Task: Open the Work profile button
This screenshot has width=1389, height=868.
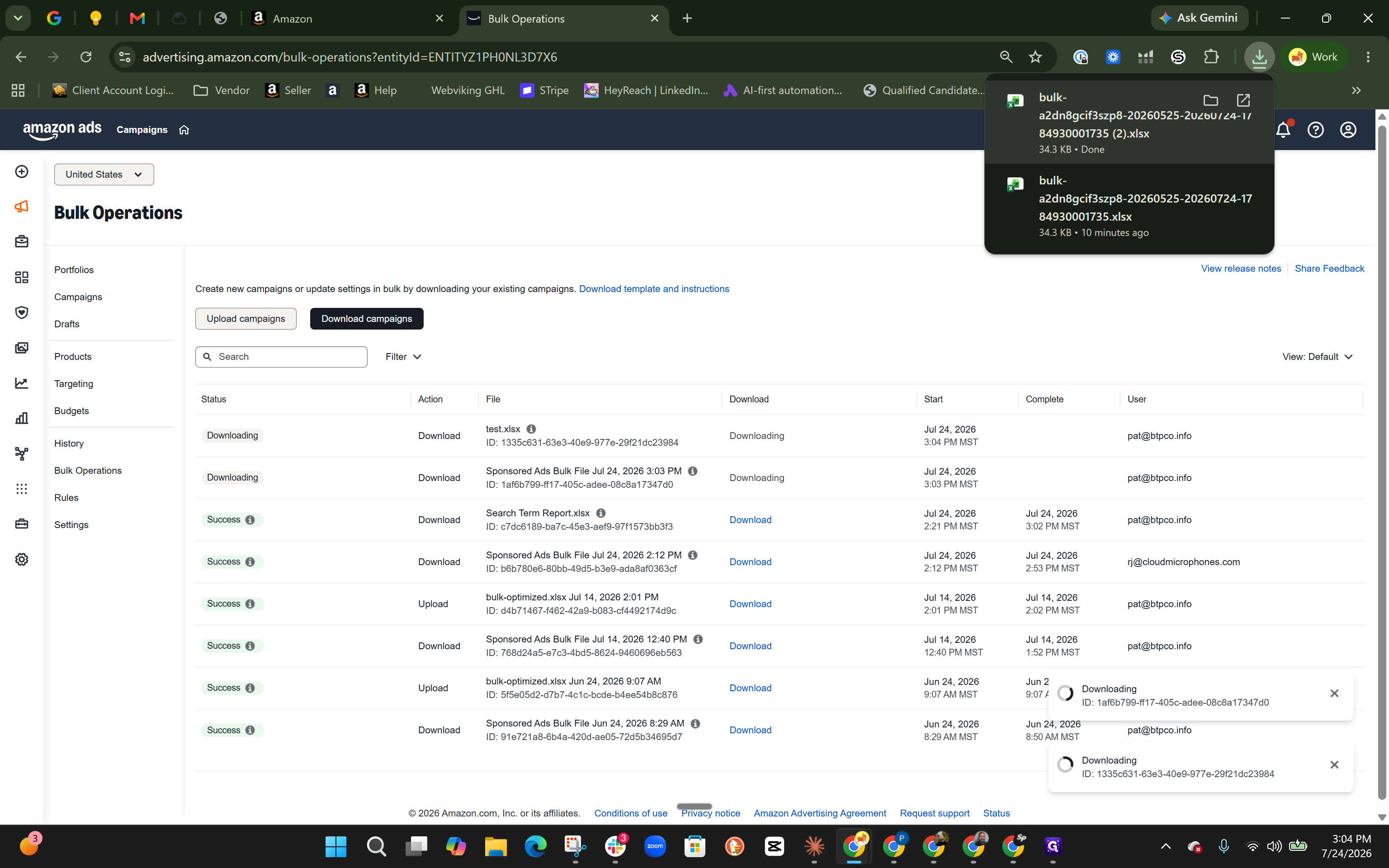Action: (x=1314, y=57)
